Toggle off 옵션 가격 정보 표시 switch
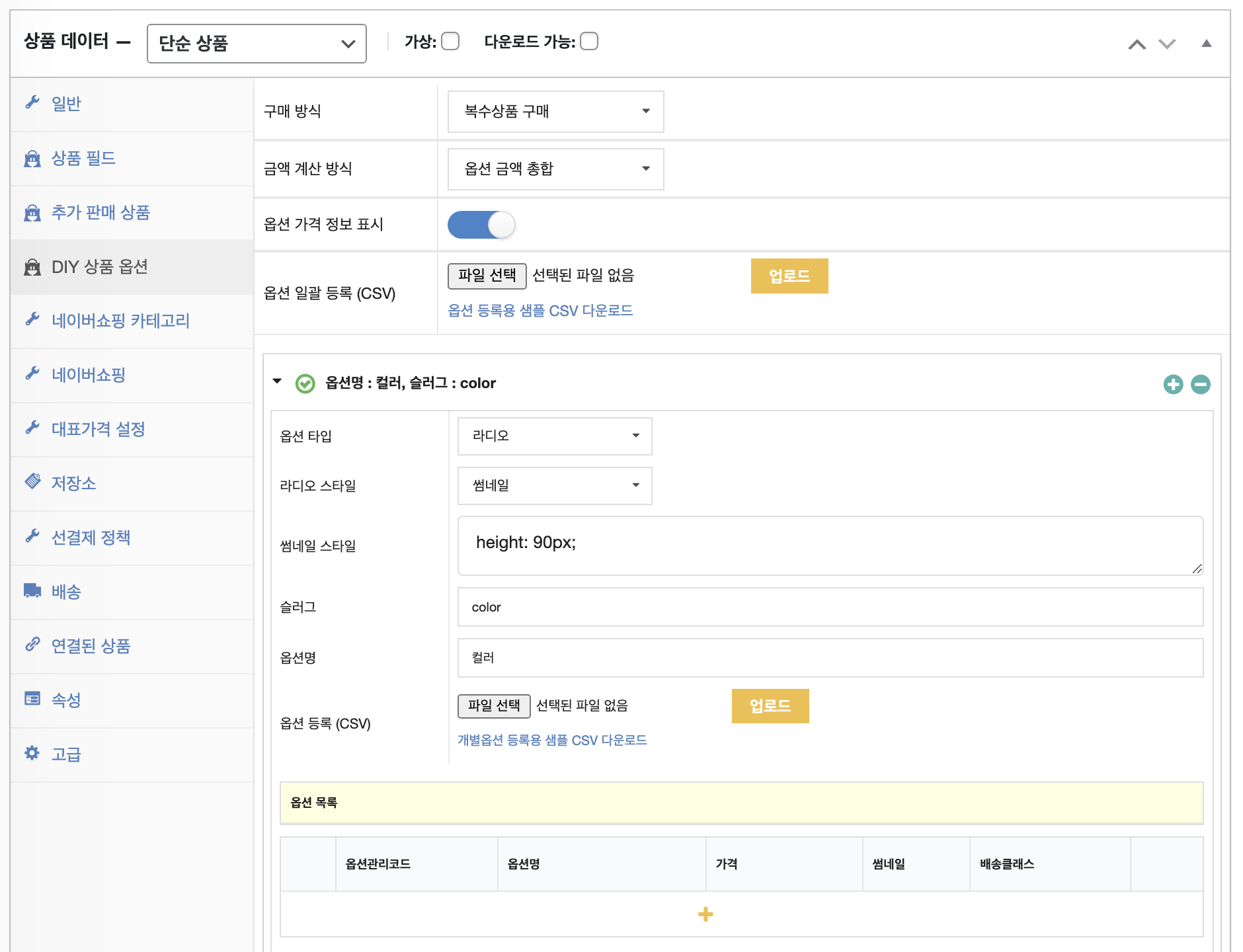 pos(481,225)
